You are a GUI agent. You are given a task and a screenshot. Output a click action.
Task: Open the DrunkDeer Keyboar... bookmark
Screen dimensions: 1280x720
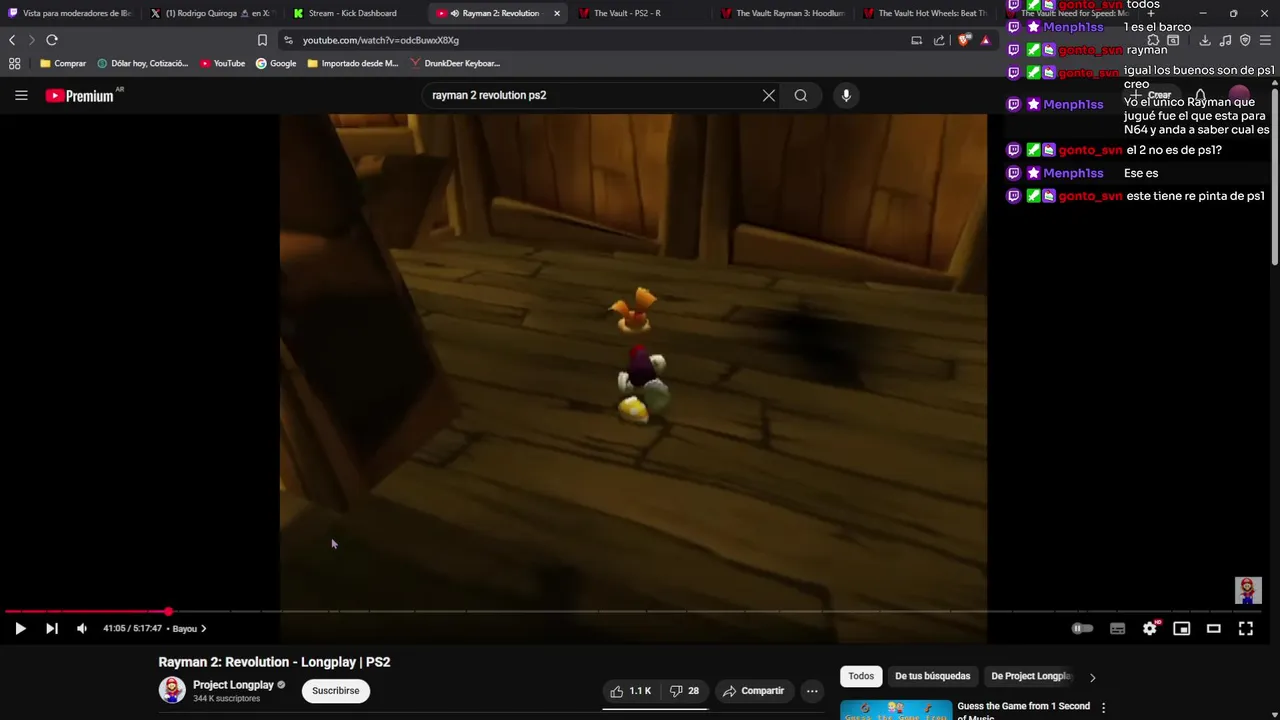[455, 63]
